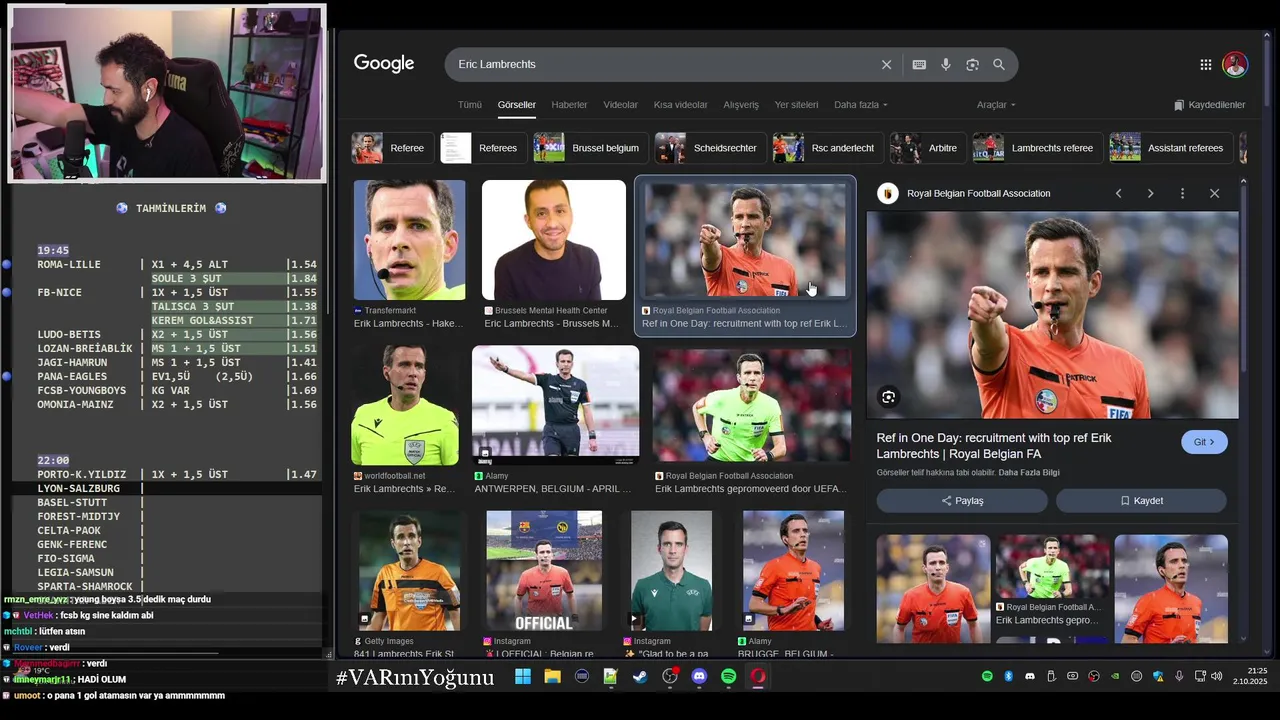Viewport: 1280px width, 720px height.
Task: Open the Yer siteleri tab
Action: click(x=796, y=105)
